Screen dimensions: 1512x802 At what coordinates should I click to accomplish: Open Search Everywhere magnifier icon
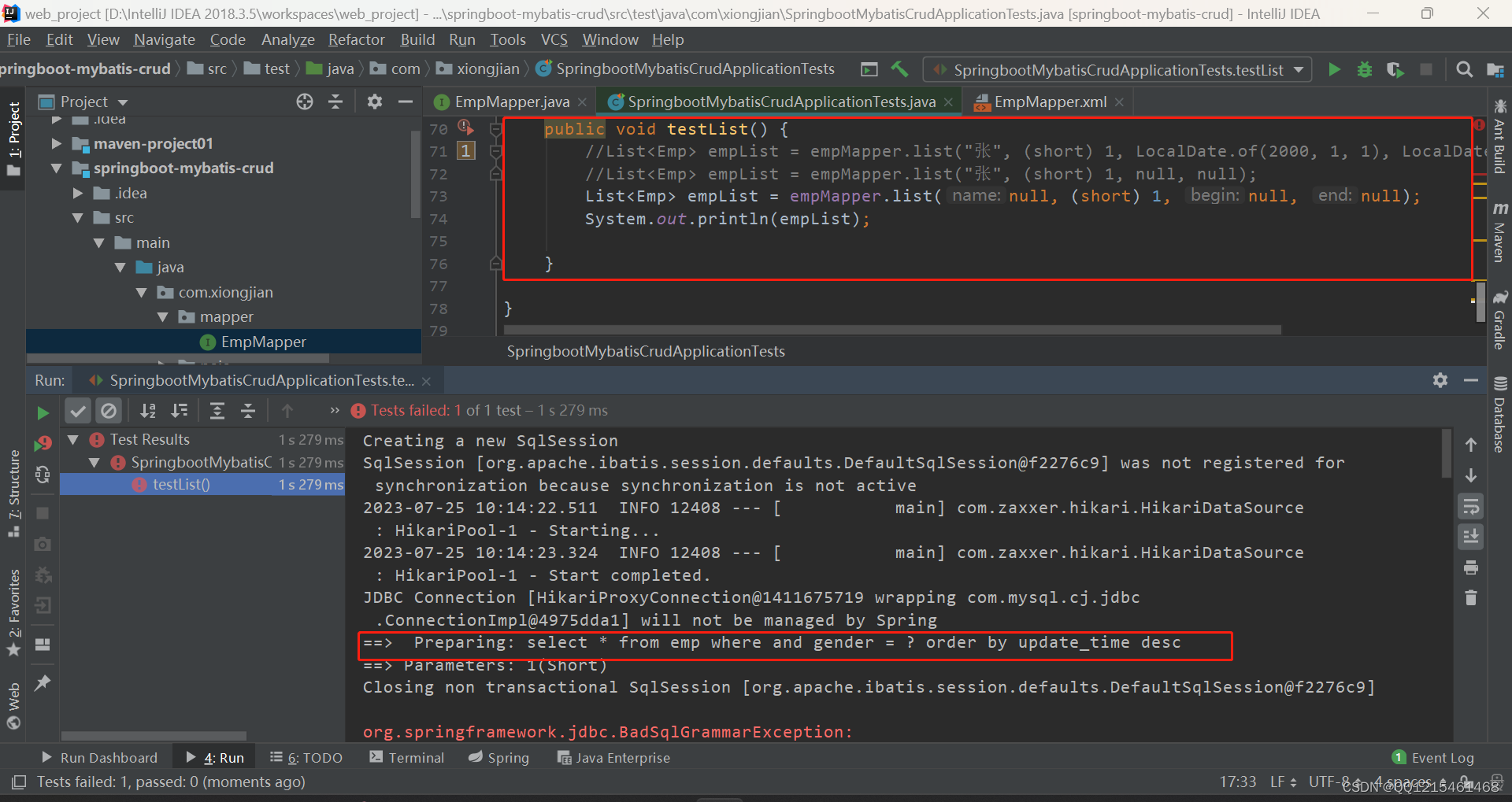point(1465,70)
